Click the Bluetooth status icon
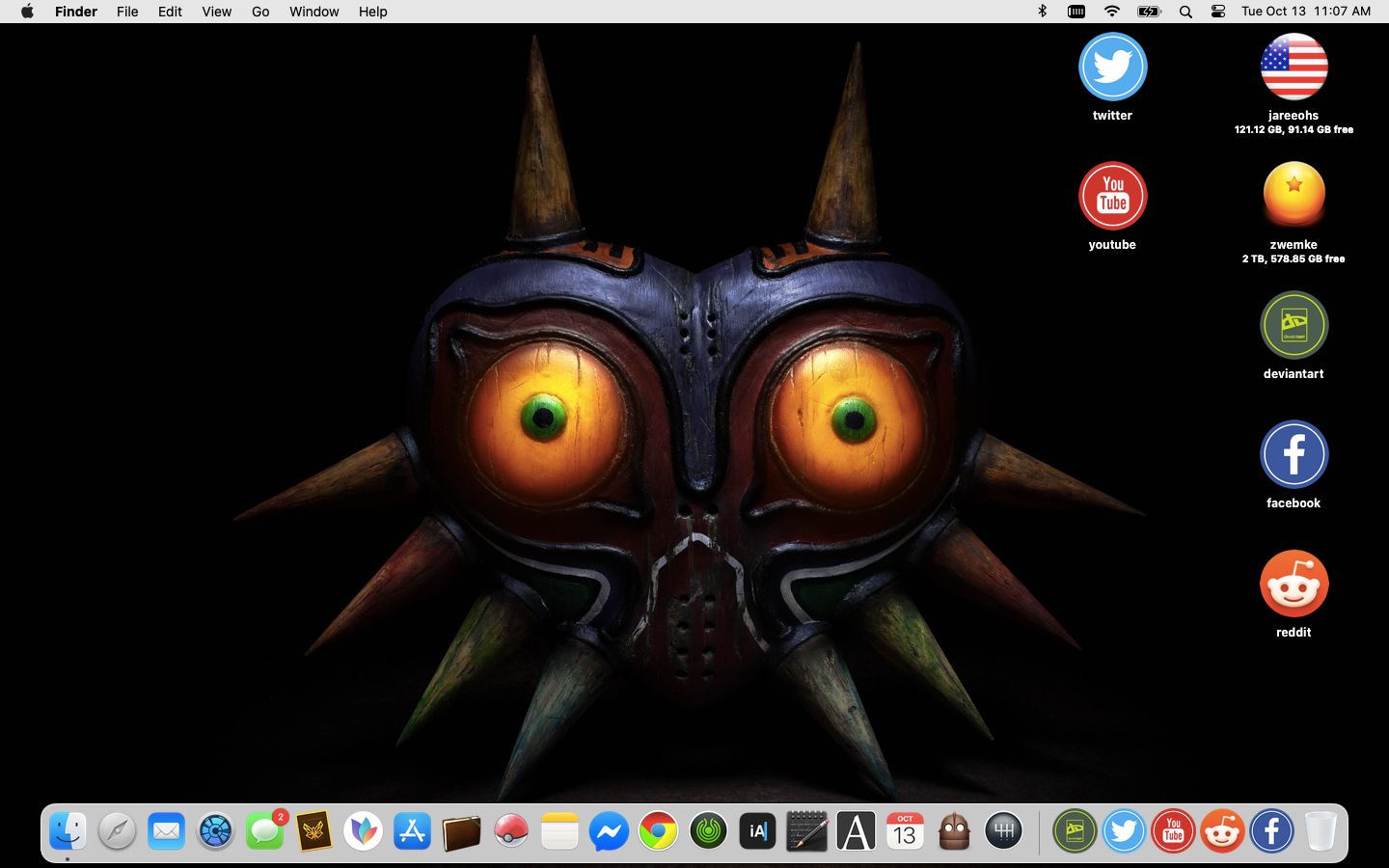This screenshot has height=868, width=1389. 1042,12
